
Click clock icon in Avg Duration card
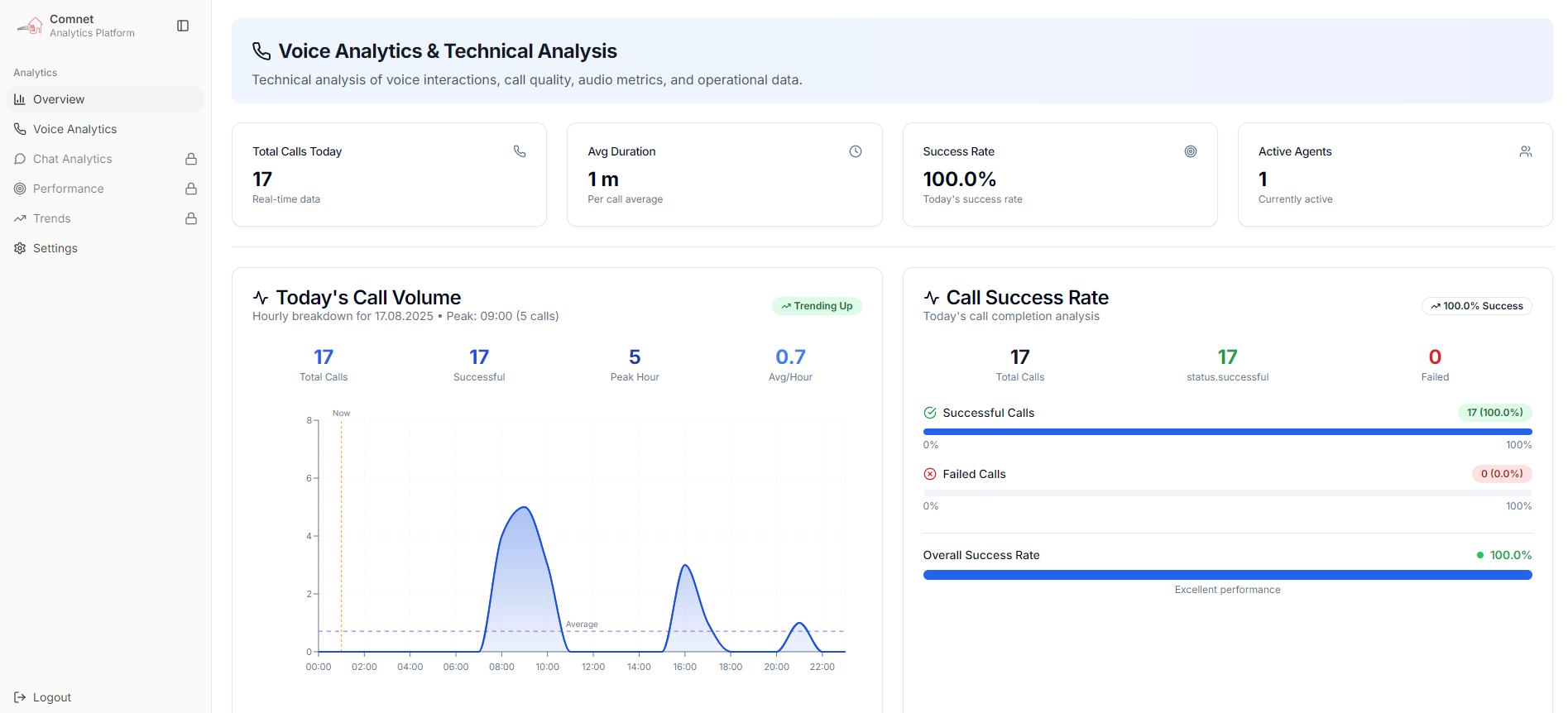[856, 151]
